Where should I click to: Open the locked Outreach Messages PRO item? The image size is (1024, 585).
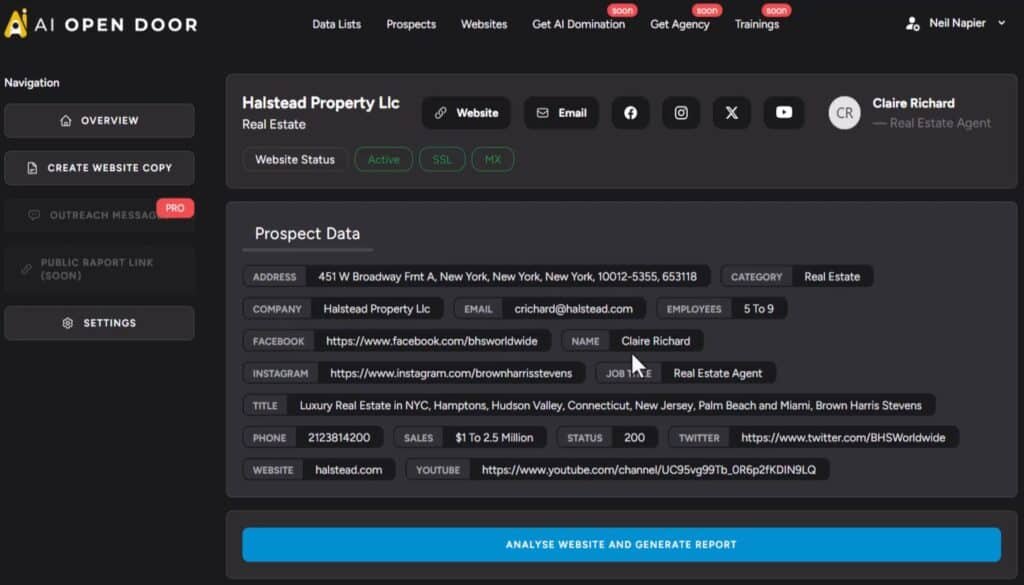tap(99, 216)
